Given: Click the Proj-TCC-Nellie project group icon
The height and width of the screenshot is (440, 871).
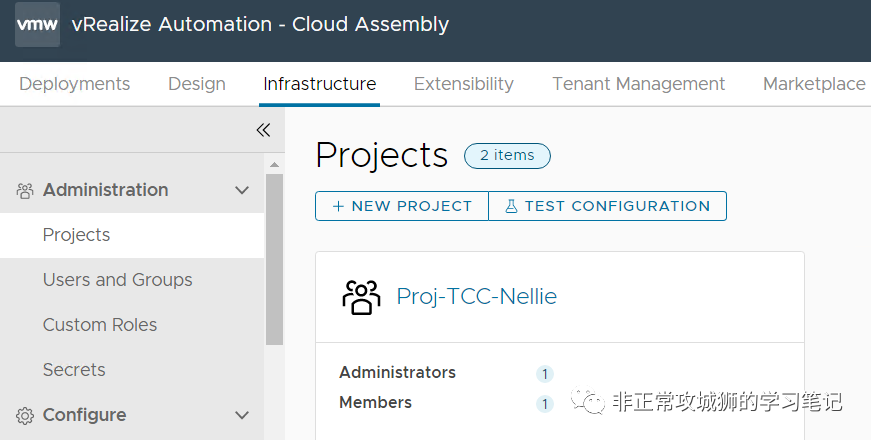Looking at the screenshot, I should [361, 296].
